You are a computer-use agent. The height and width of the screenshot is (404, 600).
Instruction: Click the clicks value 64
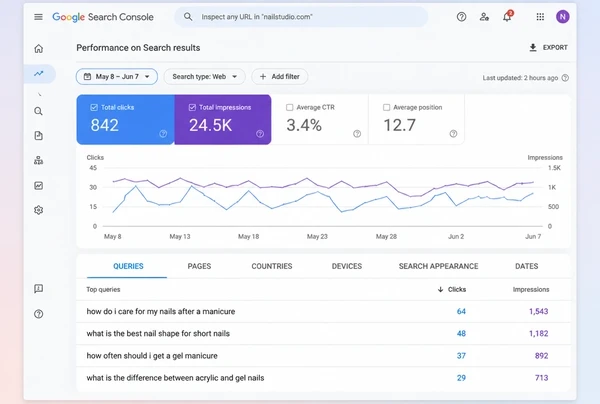coord(461,311)
